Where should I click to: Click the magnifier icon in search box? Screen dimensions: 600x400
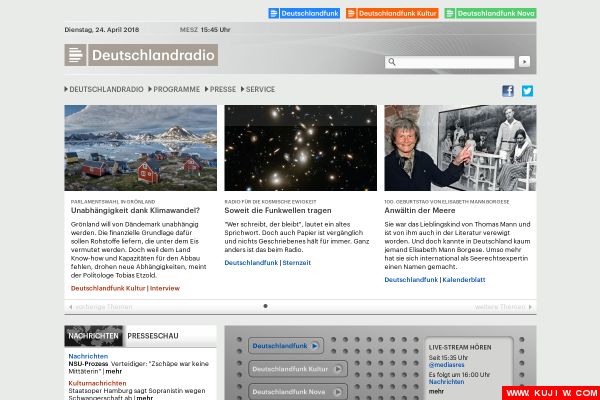[x=391, y=62]
